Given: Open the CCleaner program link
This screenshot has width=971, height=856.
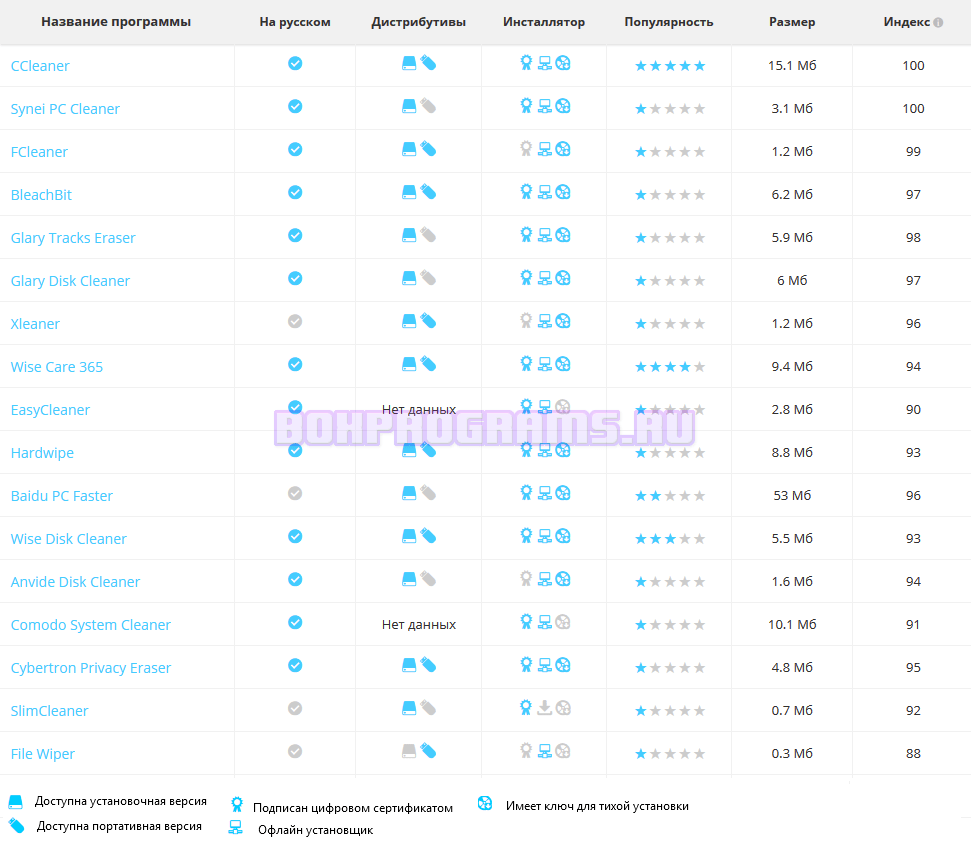Looking at the screenshot, I should [40, 66].
